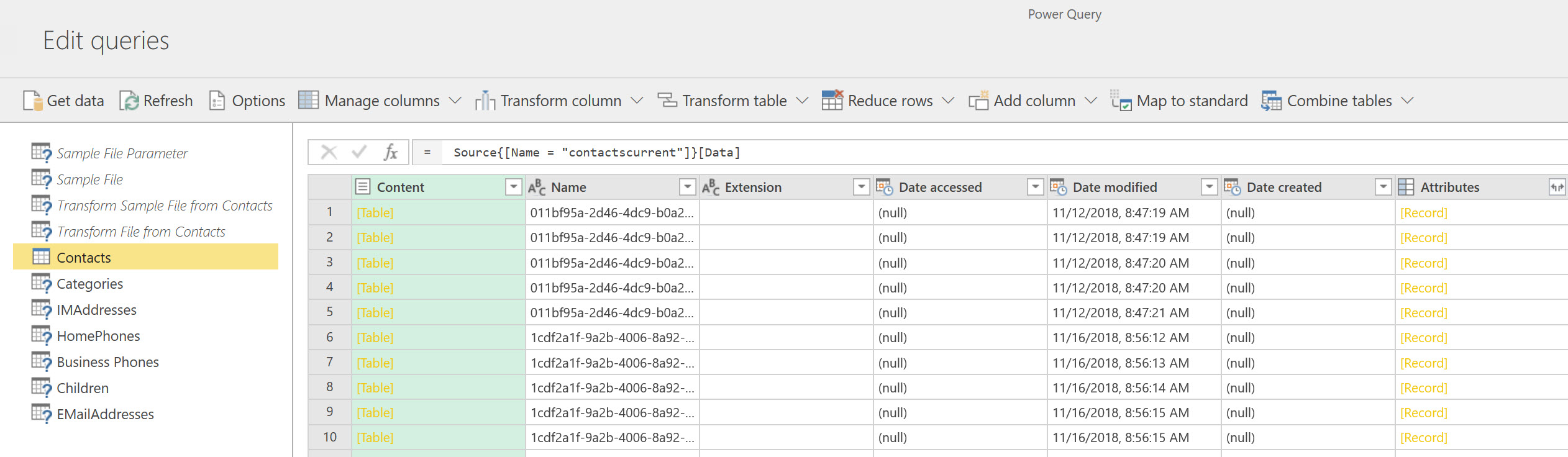Click the Transform table icon

[x=667, y=100]
